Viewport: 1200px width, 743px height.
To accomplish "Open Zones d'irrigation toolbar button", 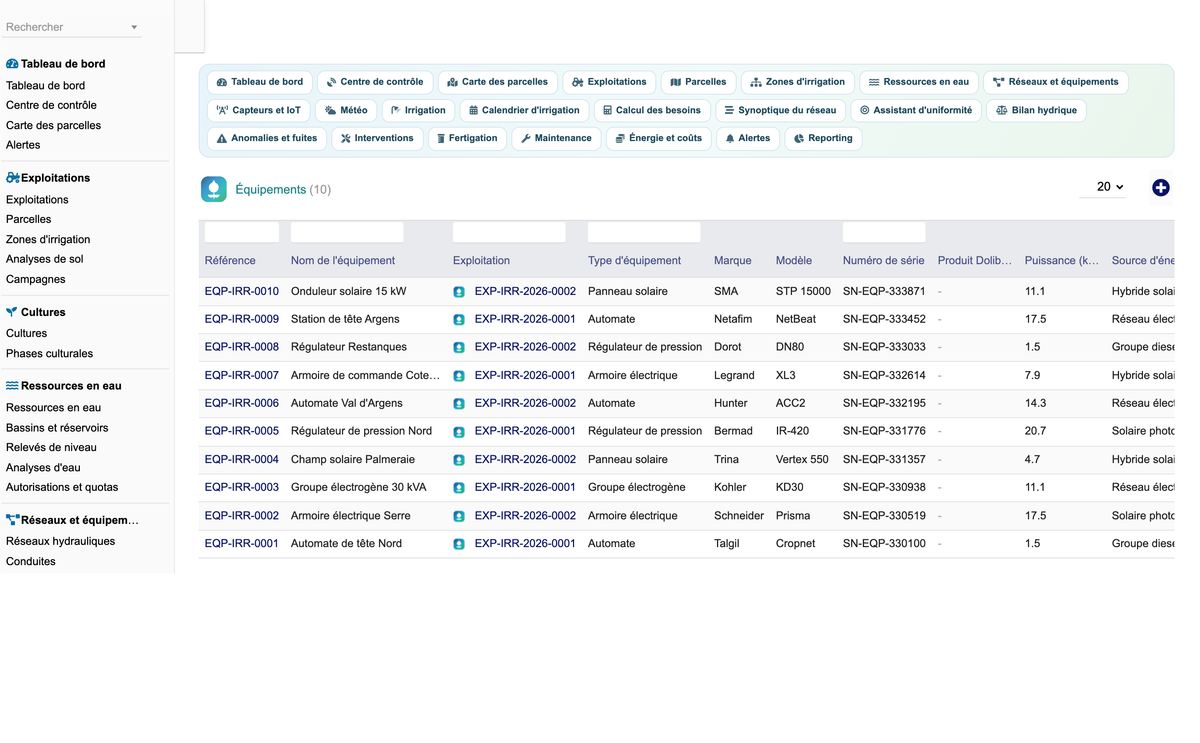I will click(x=798, y=82).
